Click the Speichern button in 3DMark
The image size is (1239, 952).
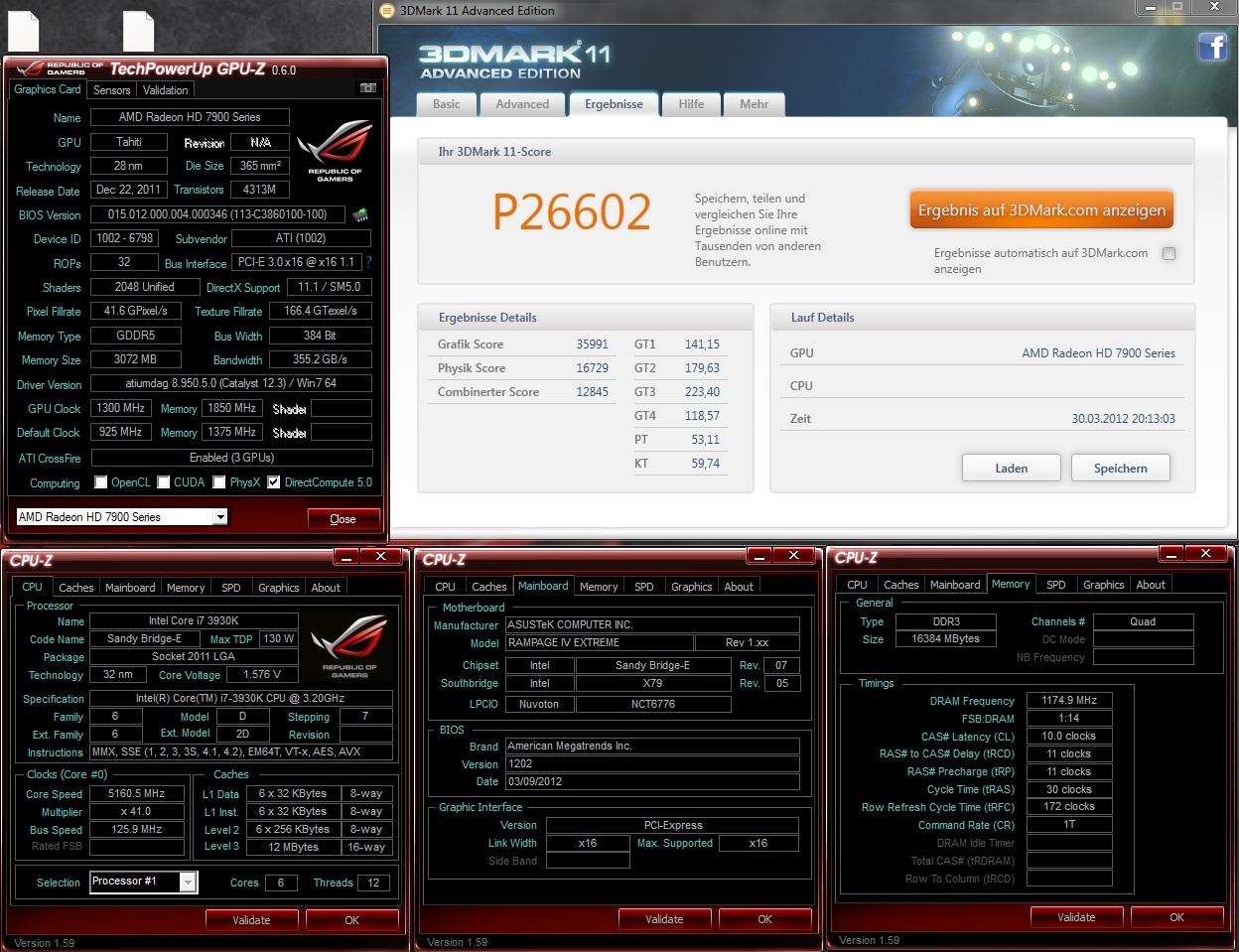tap(1121, 468)
